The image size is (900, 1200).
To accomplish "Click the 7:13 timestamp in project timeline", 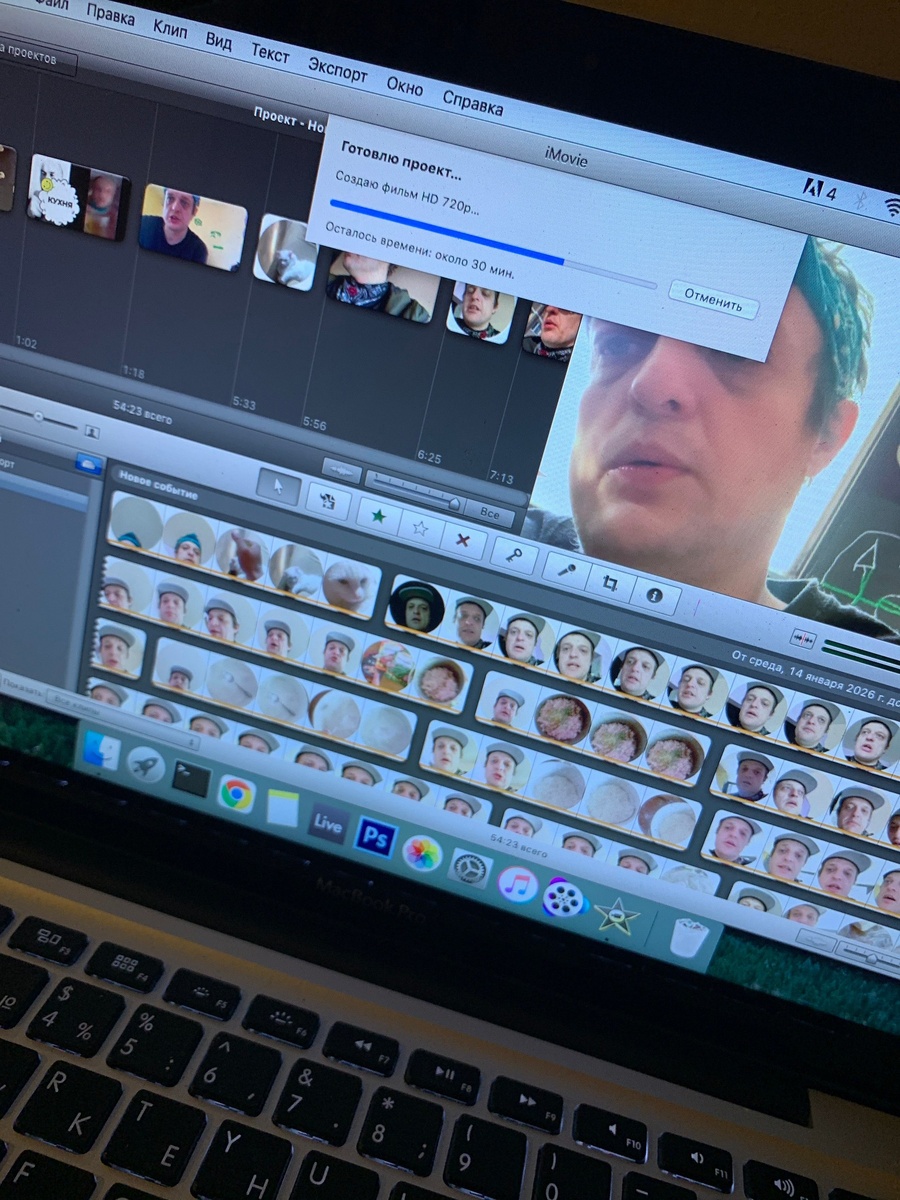I will tap(502, 476).
